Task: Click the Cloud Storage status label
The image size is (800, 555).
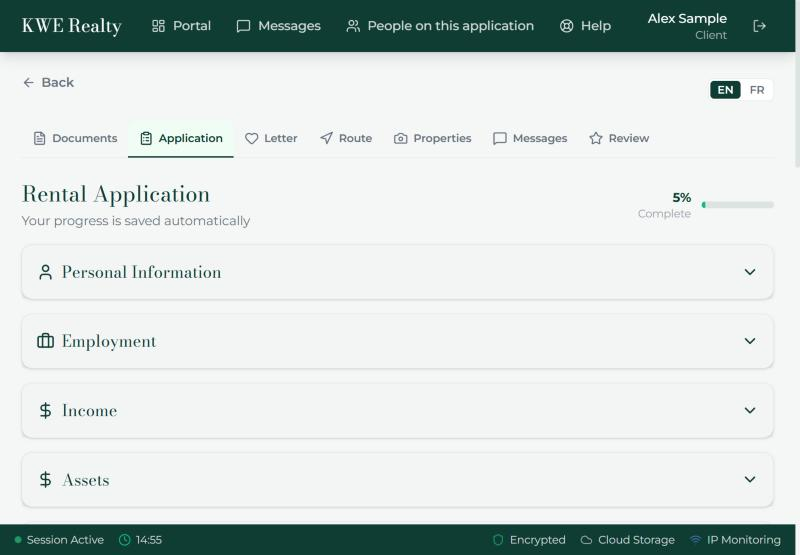Action: [x=636, y=540]
